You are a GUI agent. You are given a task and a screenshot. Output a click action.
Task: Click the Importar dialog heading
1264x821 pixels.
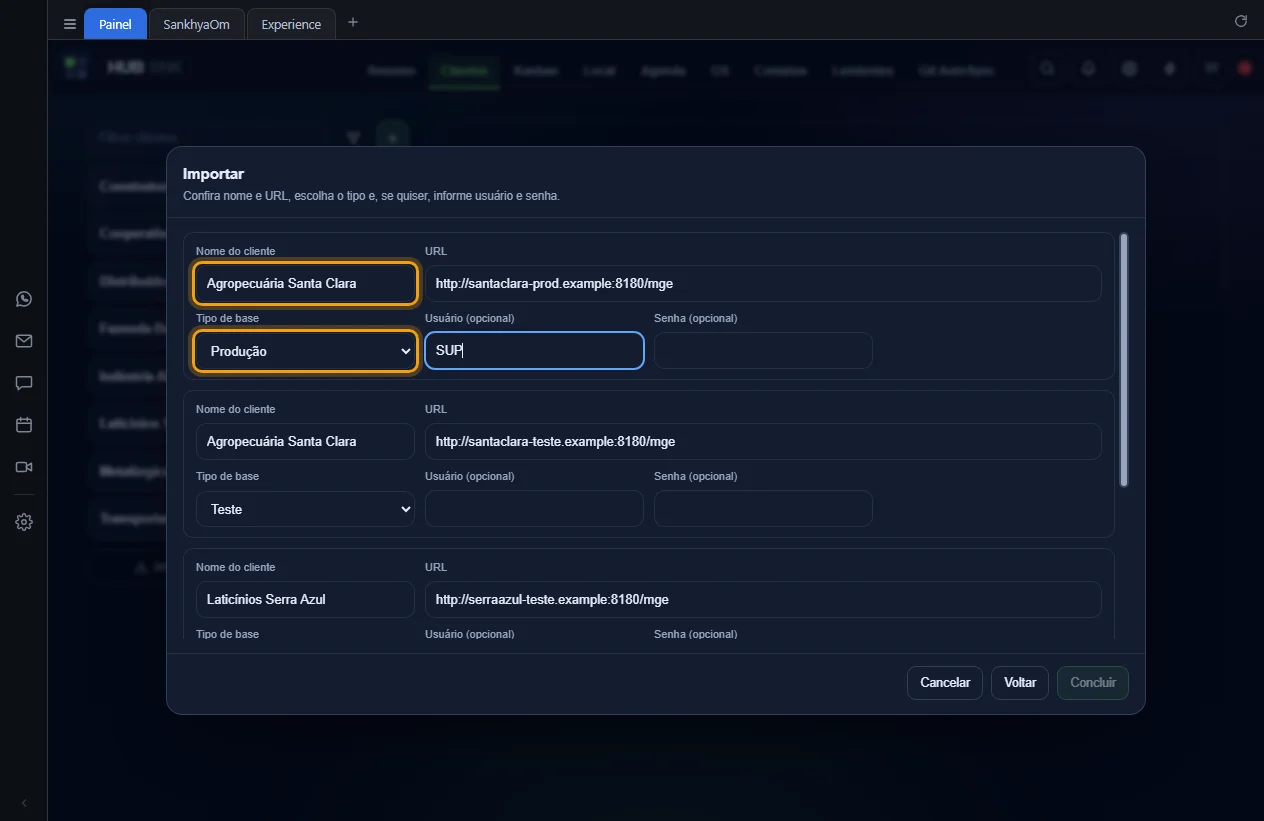point(214,174)
